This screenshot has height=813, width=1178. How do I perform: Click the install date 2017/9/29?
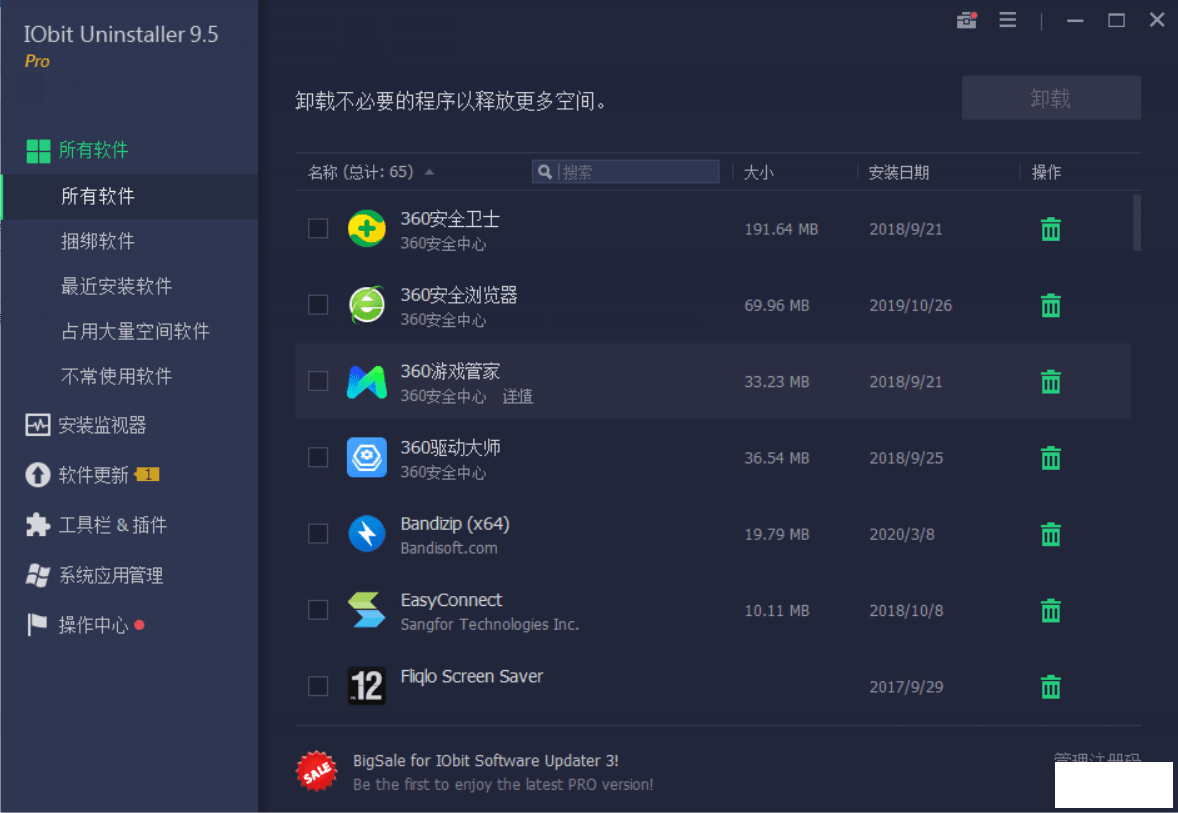906,688
